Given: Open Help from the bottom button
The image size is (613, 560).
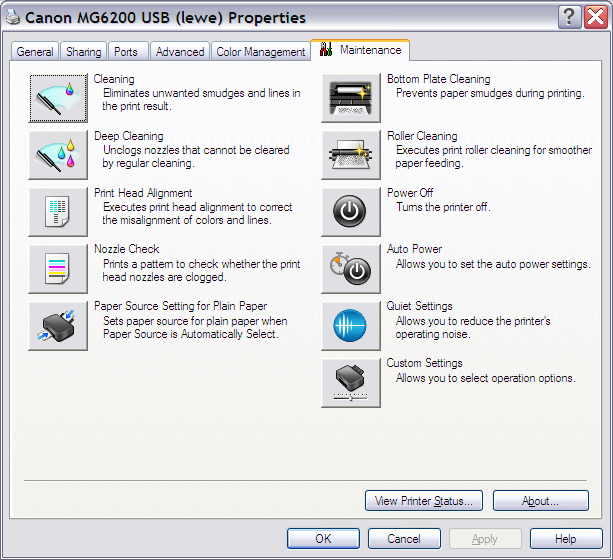Looking at the screenshot, I should coord(566,538).
